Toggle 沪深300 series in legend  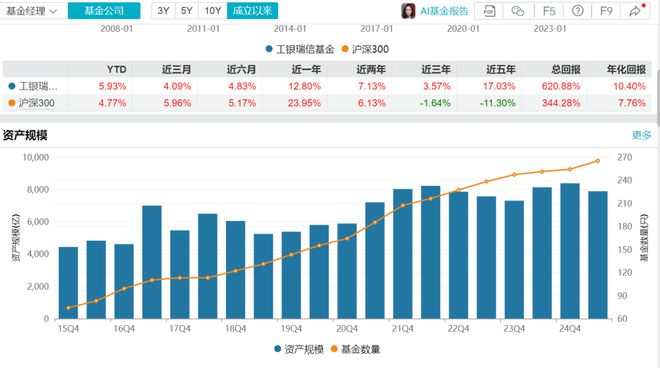[x=365, y=49]
